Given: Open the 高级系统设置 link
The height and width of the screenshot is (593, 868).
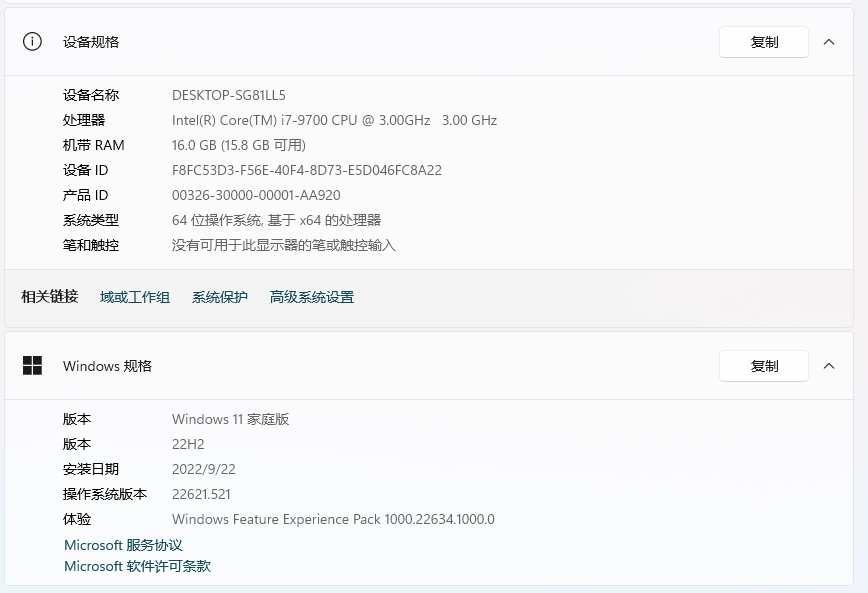Looking at the screenshot, I should pyautogui.click(x=312, y=297).
